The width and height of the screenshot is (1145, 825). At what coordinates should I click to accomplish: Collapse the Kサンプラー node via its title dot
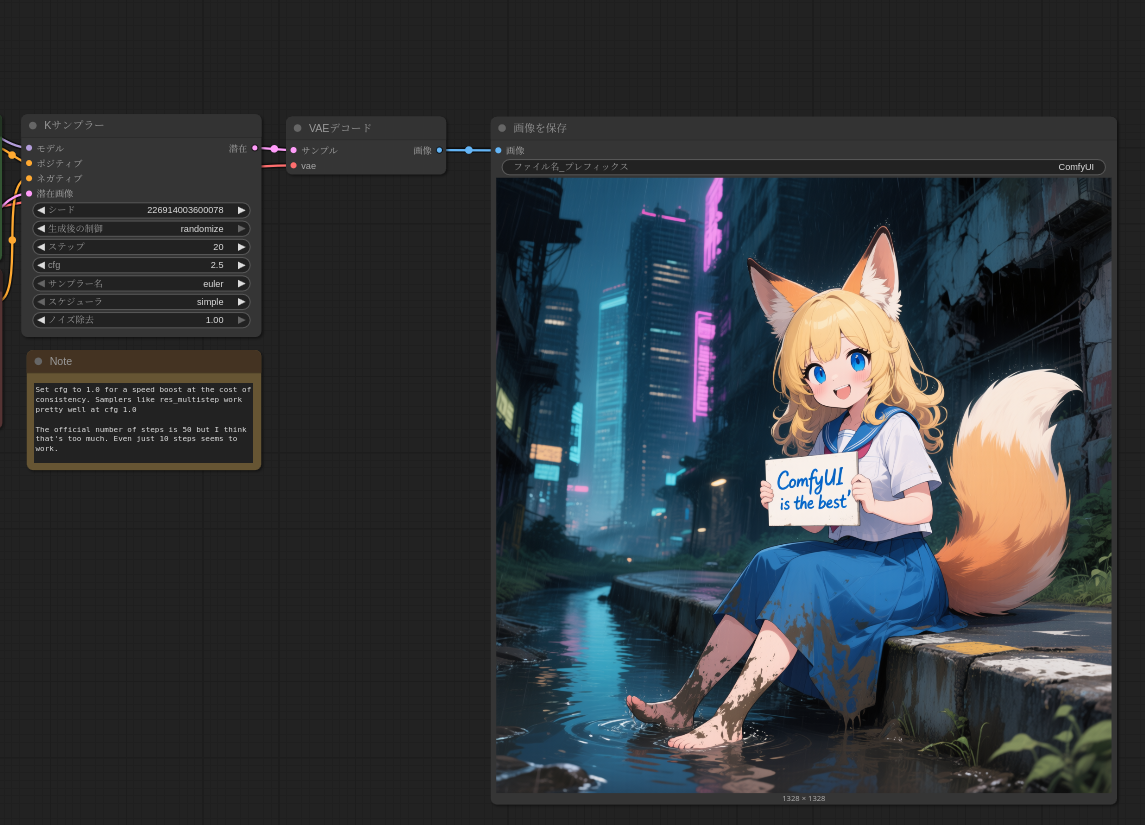click(33, 125)
